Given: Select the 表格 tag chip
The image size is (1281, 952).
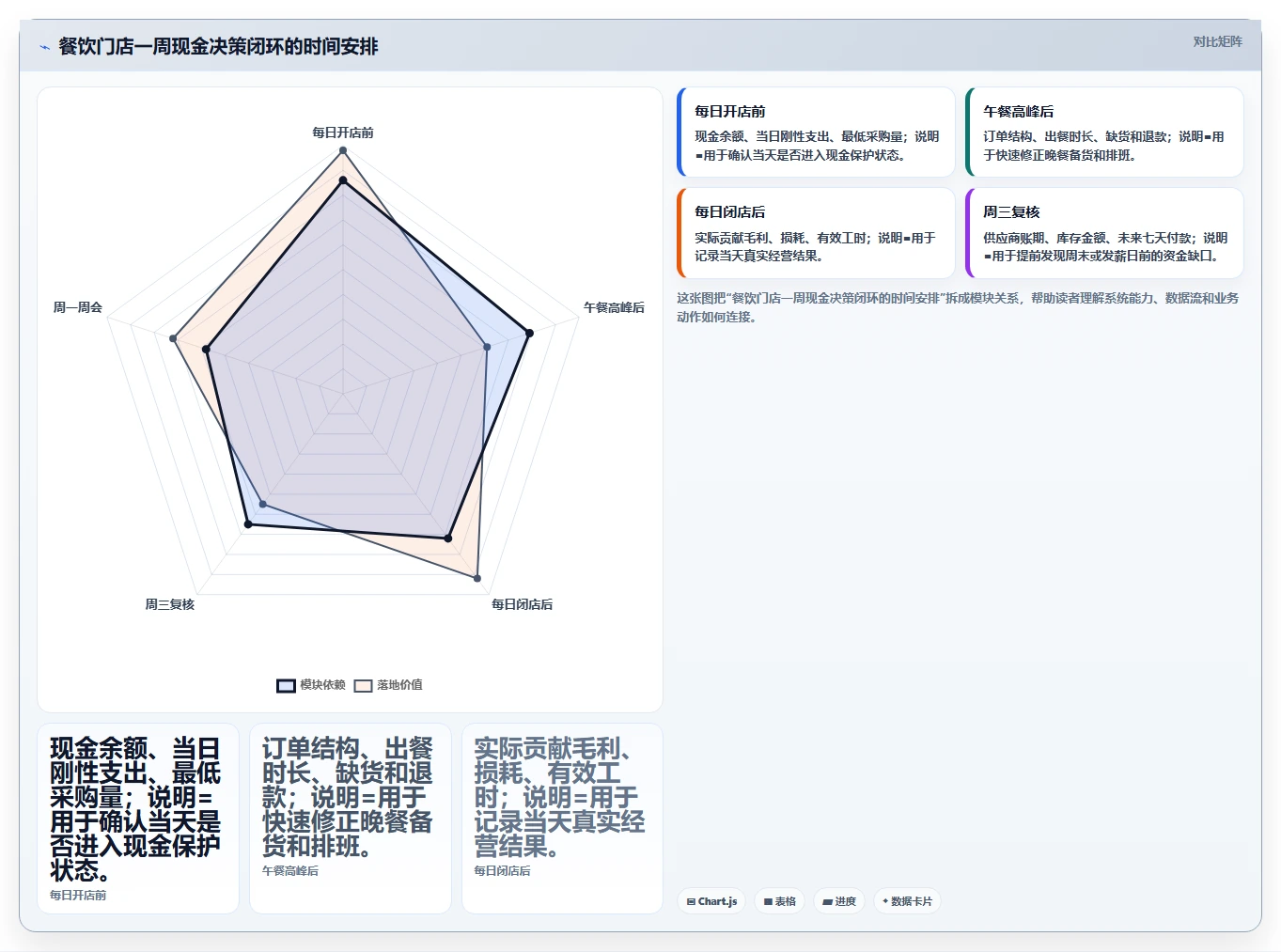Looking at the screenshot, I should pyautogui.click(x=779, y=901).
